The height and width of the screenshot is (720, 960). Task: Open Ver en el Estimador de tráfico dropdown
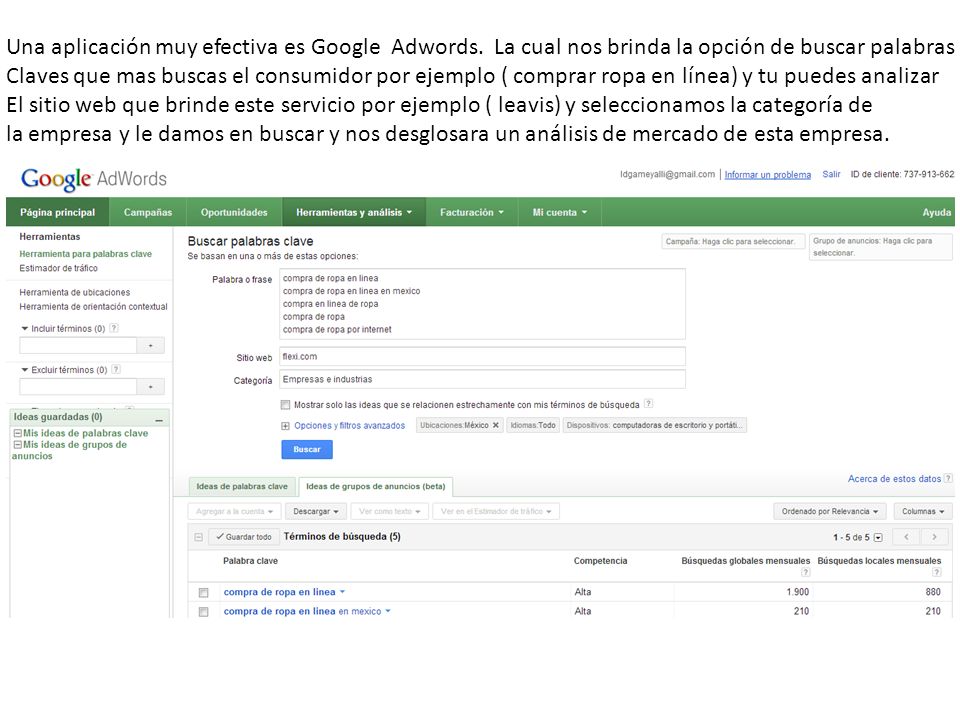tap(496, 511)
